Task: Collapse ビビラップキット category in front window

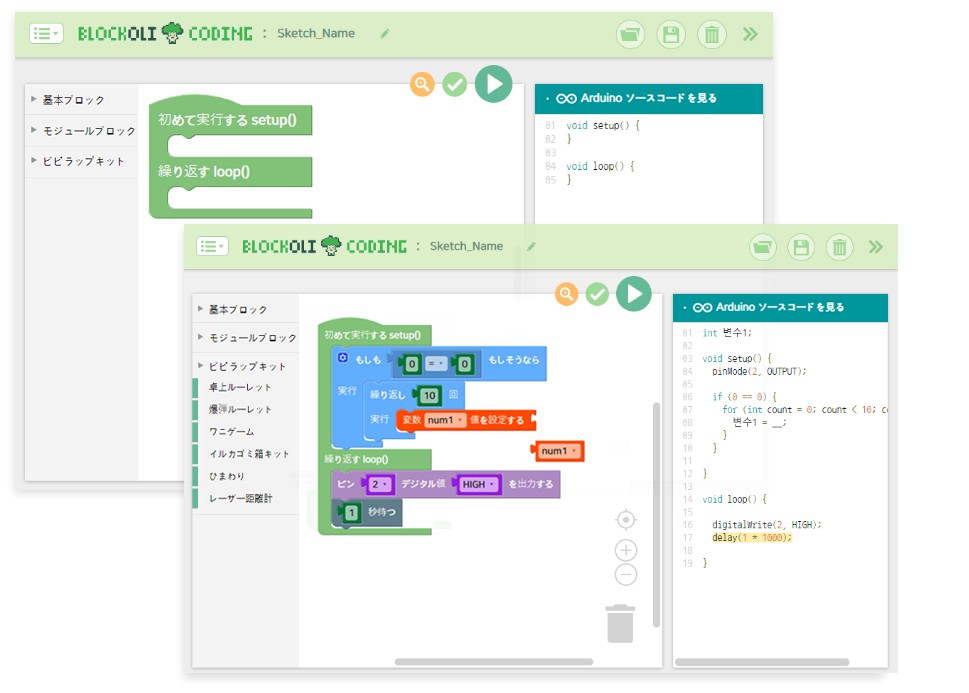Action: 246,366
